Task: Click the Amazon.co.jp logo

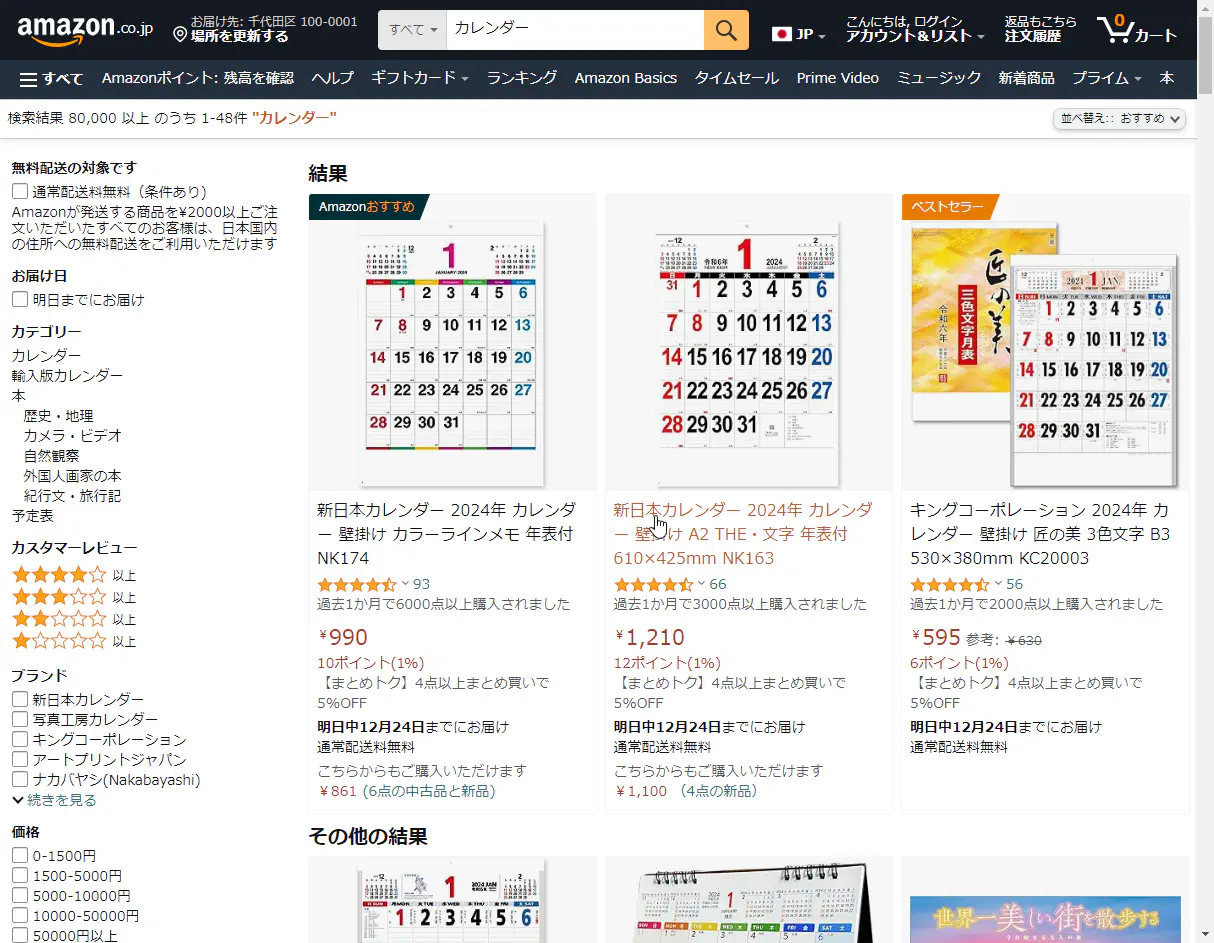Action: (x=84, y=30)
